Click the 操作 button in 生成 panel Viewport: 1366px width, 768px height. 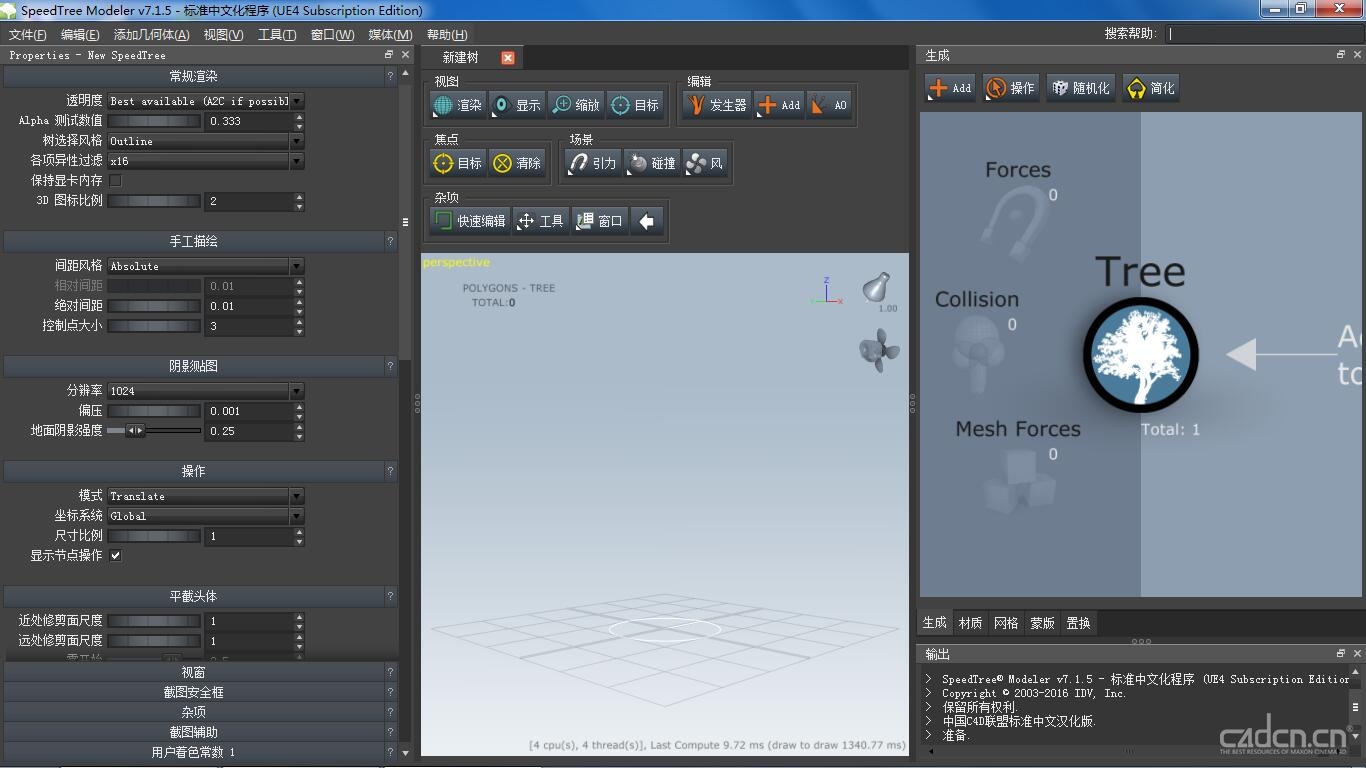pos(1010,88)
